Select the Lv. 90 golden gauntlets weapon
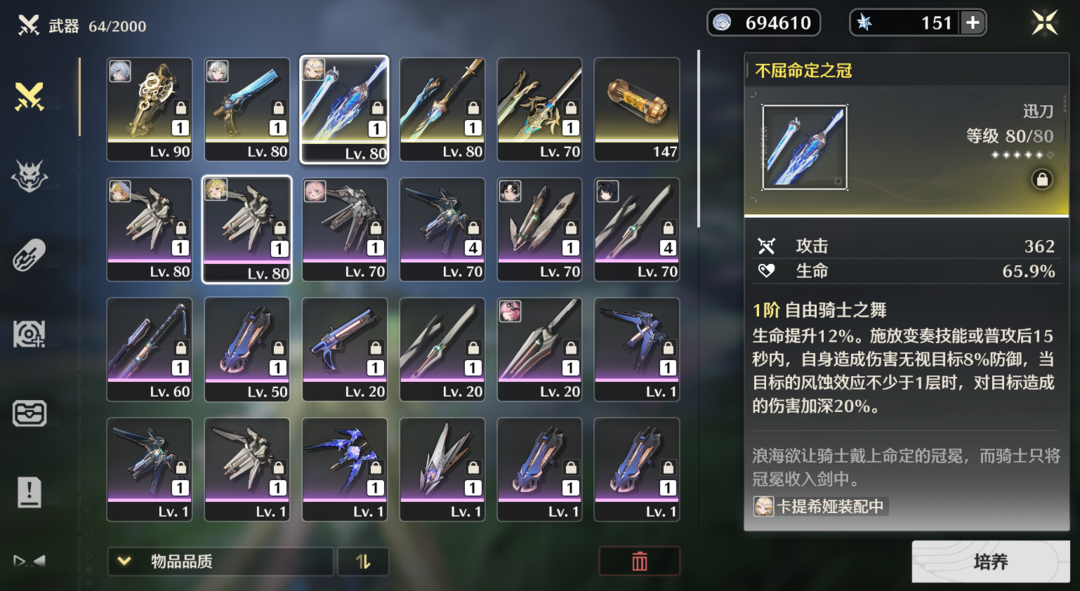Viewport: 1080px width, 591px height. [149, 110]
